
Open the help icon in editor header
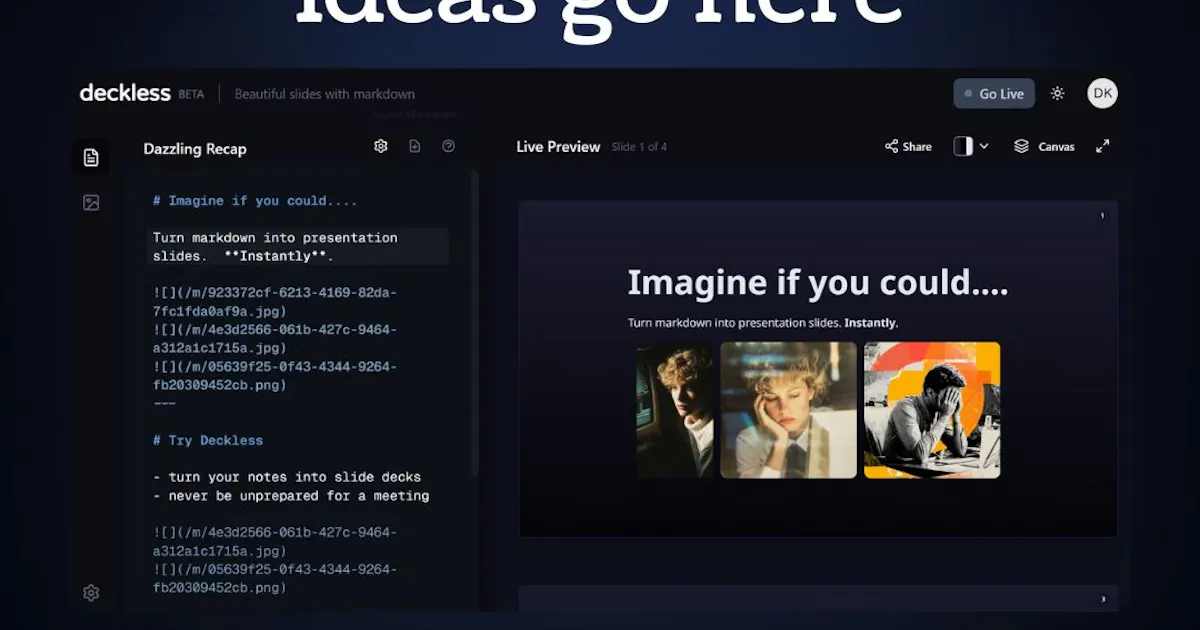[449, 146]
